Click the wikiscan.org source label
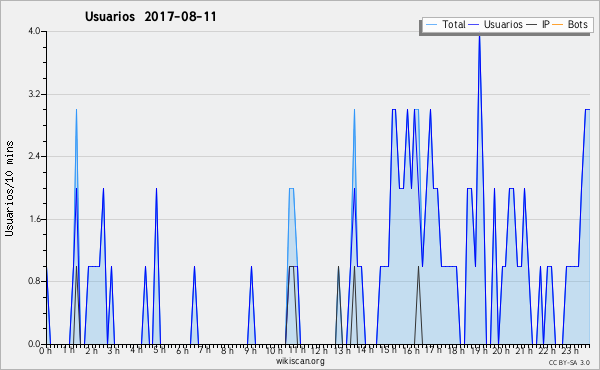 click(300, 361)
